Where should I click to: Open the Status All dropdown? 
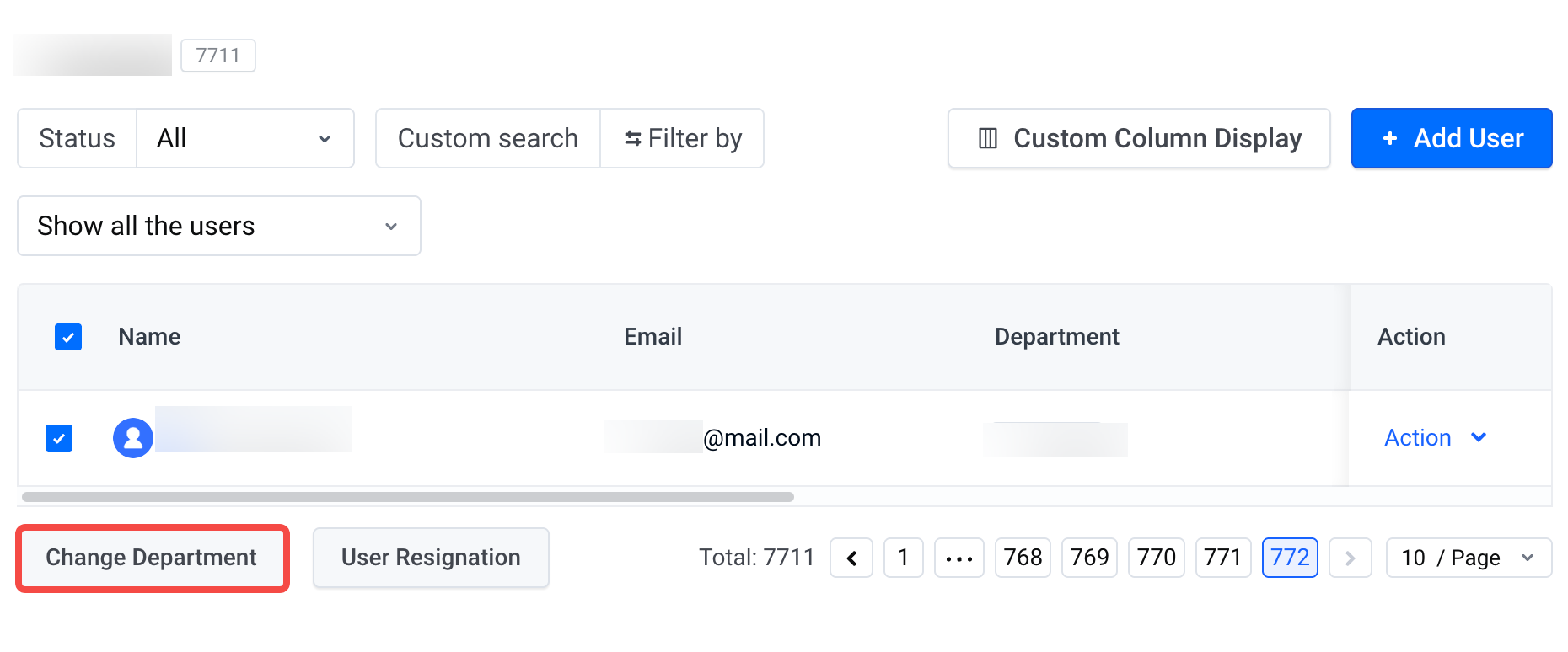pos(244,138)
